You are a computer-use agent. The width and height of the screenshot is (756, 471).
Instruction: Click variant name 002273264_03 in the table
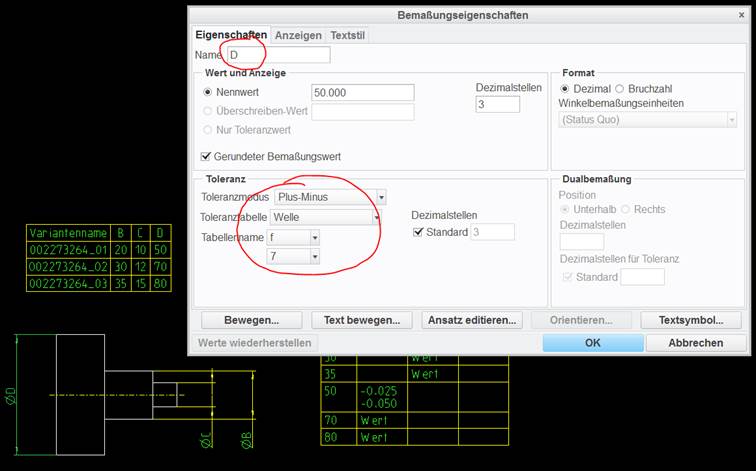(68, 283)
